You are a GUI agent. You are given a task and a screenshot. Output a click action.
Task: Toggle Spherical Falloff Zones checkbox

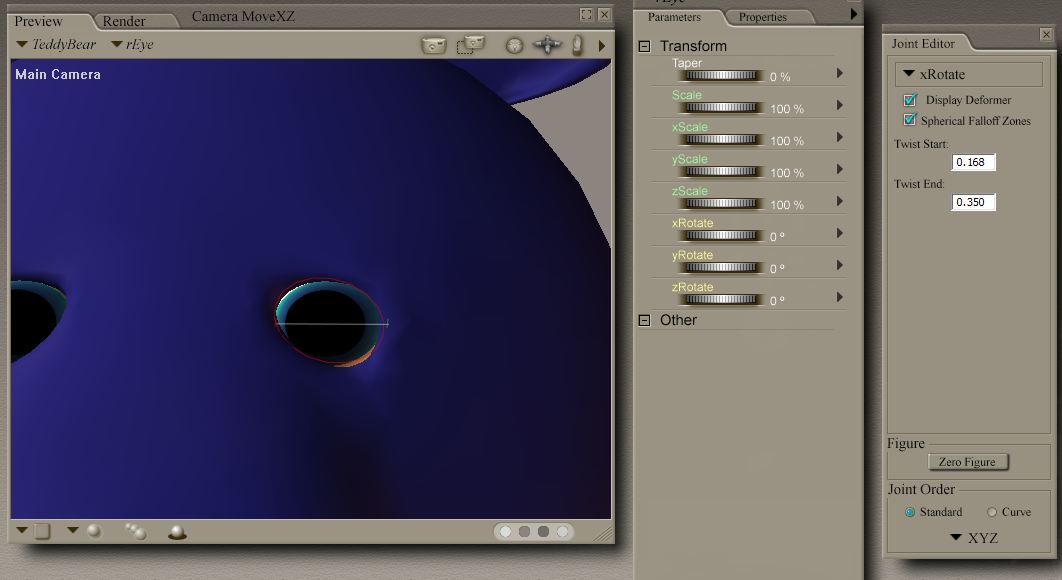(910, 120)
